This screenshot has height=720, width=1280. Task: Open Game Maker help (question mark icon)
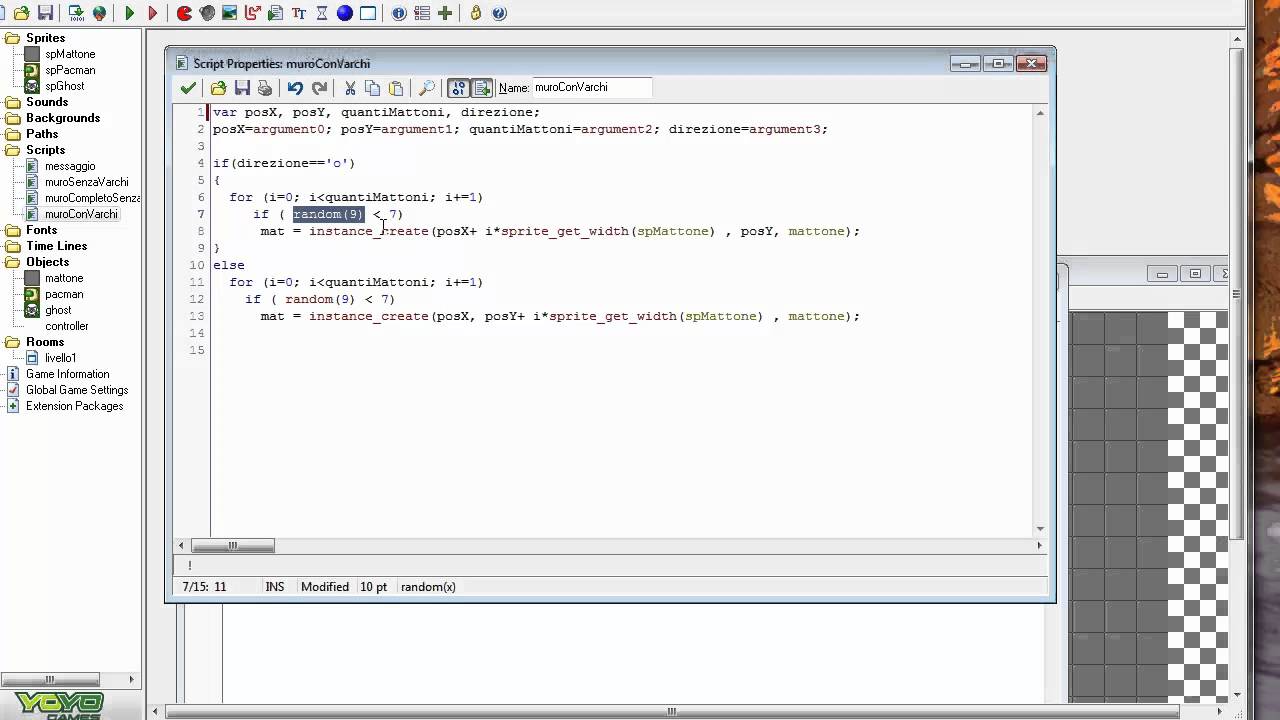pyautogui.click(x=500, y=13)
